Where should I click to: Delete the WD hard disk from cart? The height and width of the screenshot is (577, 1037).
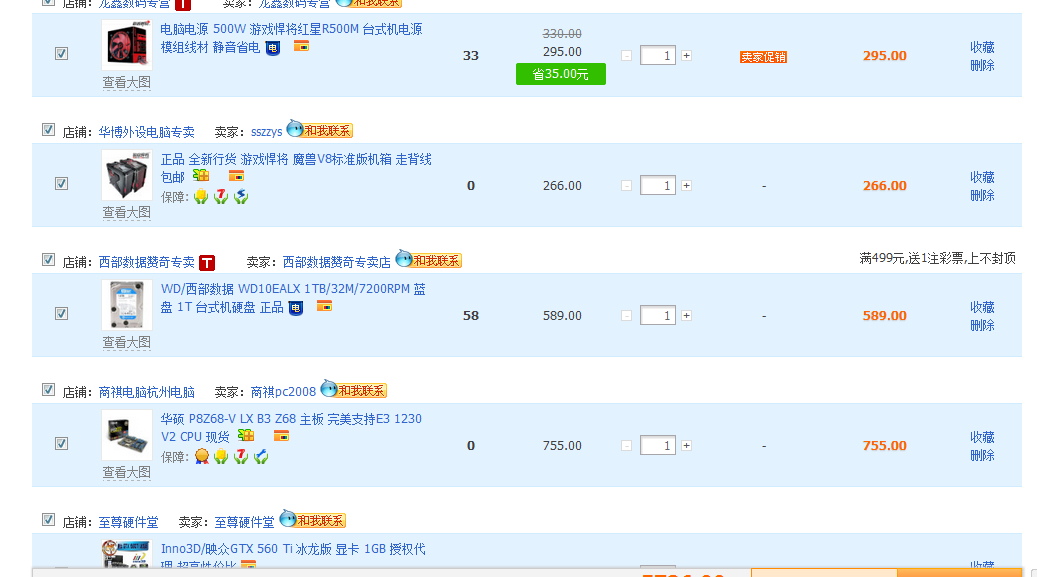click(982, 325)
